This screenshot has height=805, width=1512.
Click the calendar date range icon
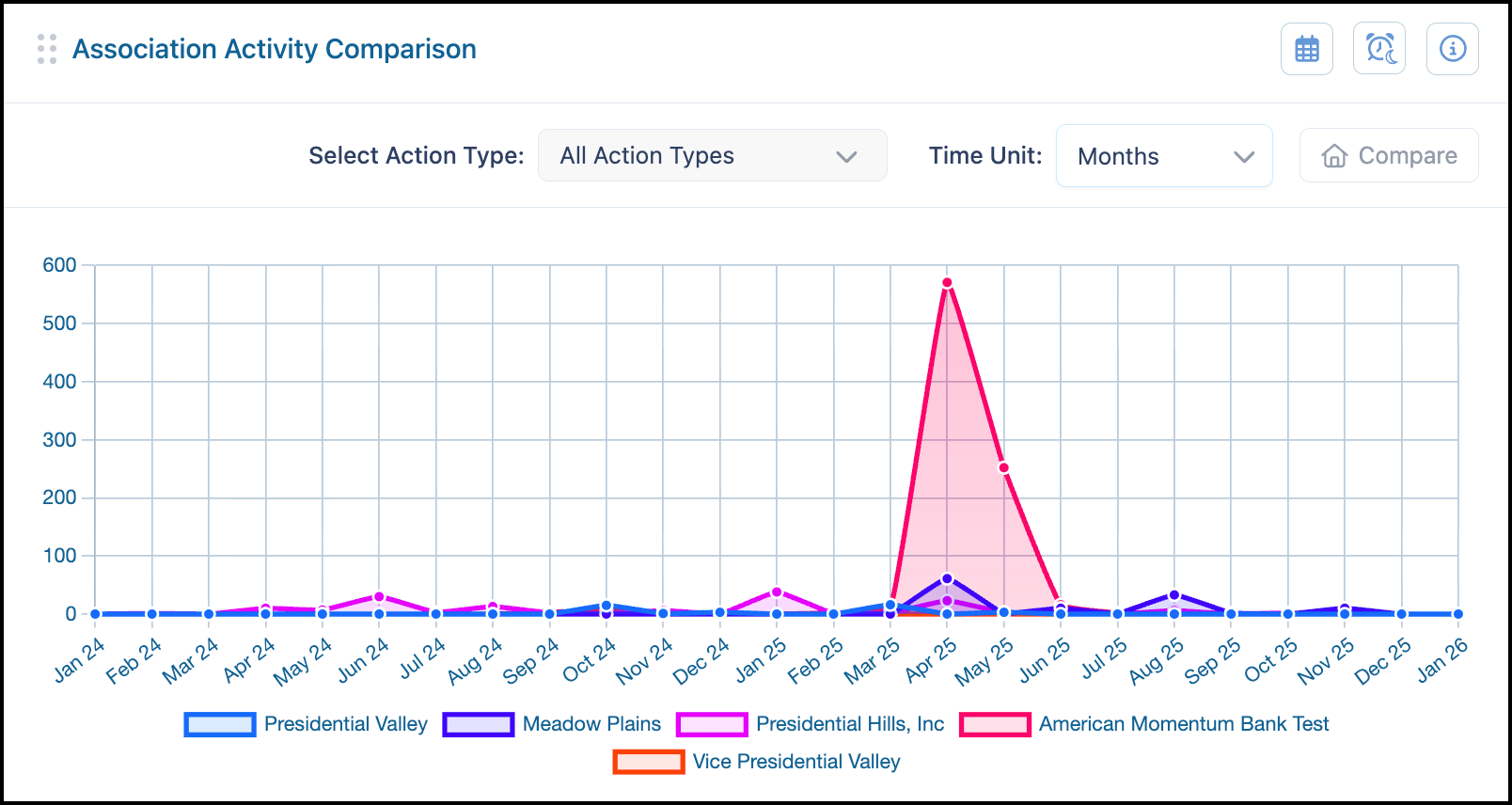tap(1306, 49)
